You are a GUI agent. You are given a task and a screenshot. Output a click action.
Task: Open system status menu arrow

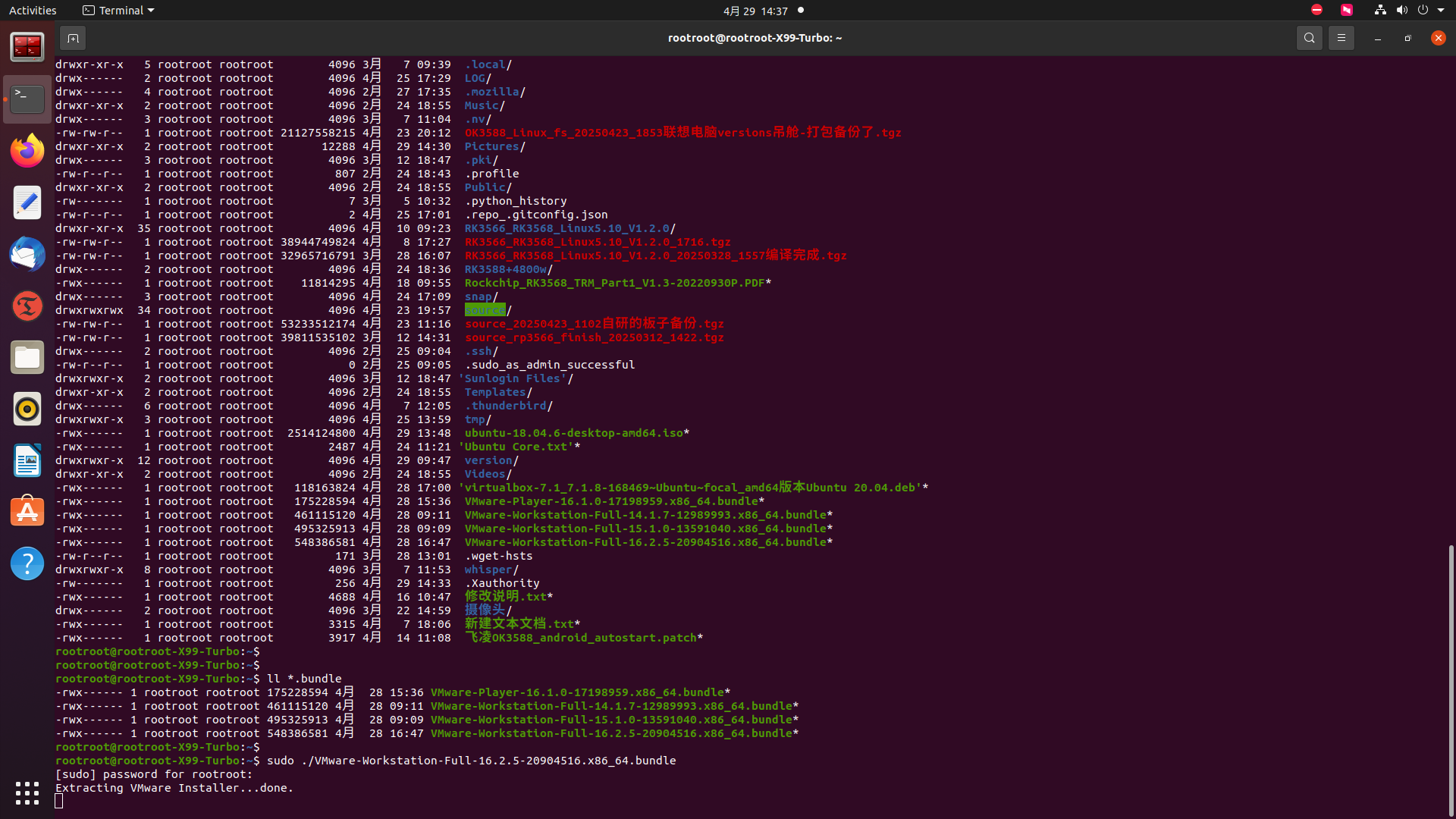pyautogui.click(x=1441, y=11)
